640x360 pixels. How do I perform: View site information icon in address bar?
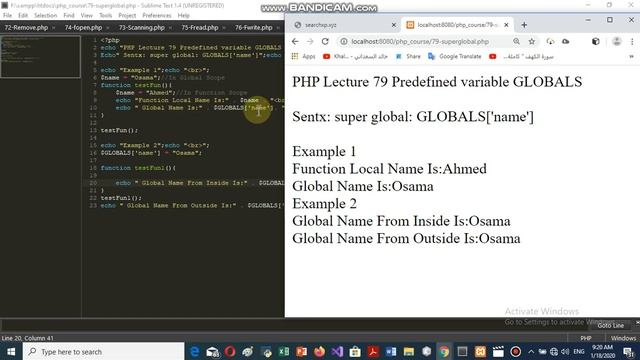click(344, 42)
